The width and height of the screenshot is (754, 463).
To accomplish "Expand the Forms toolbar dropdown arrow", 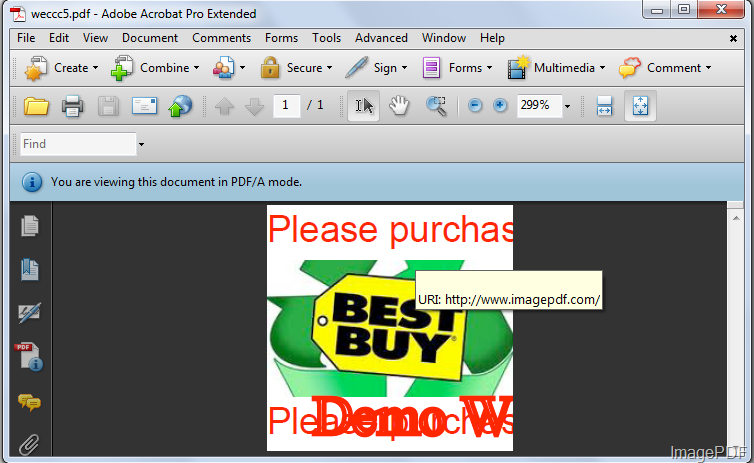I will click(490, 68).
